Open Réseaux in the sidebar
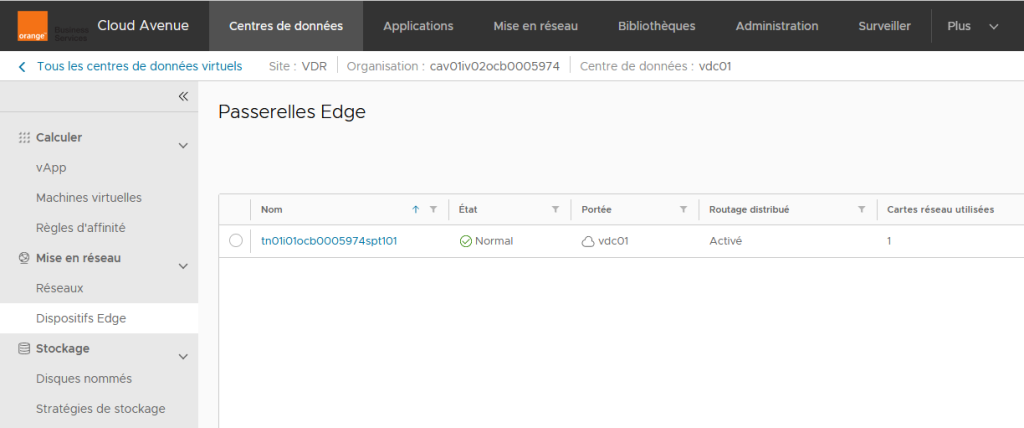Viewport: 1024px width, 428px height. (60, 288)
